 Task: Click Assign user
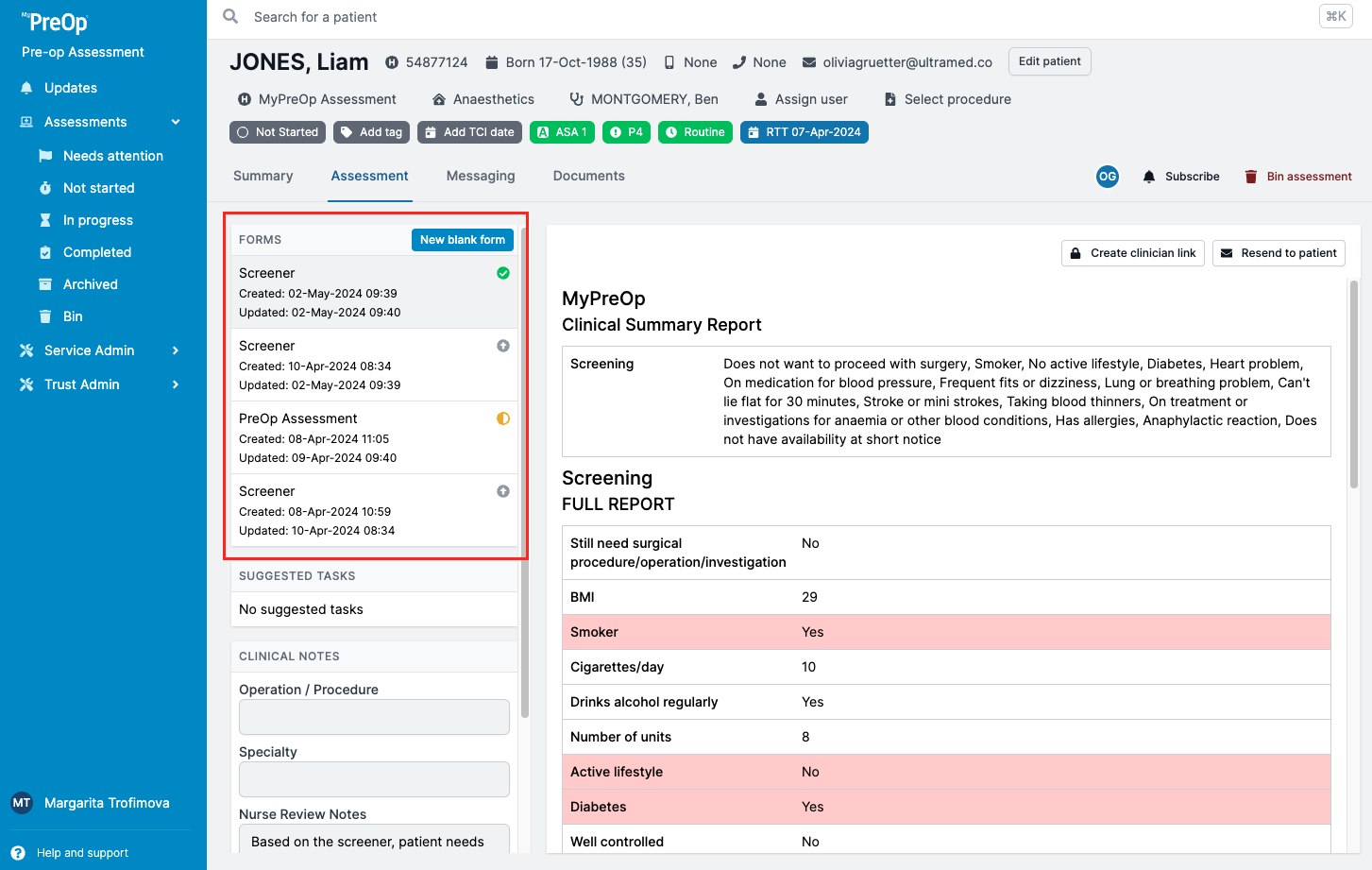click(801, 99)
